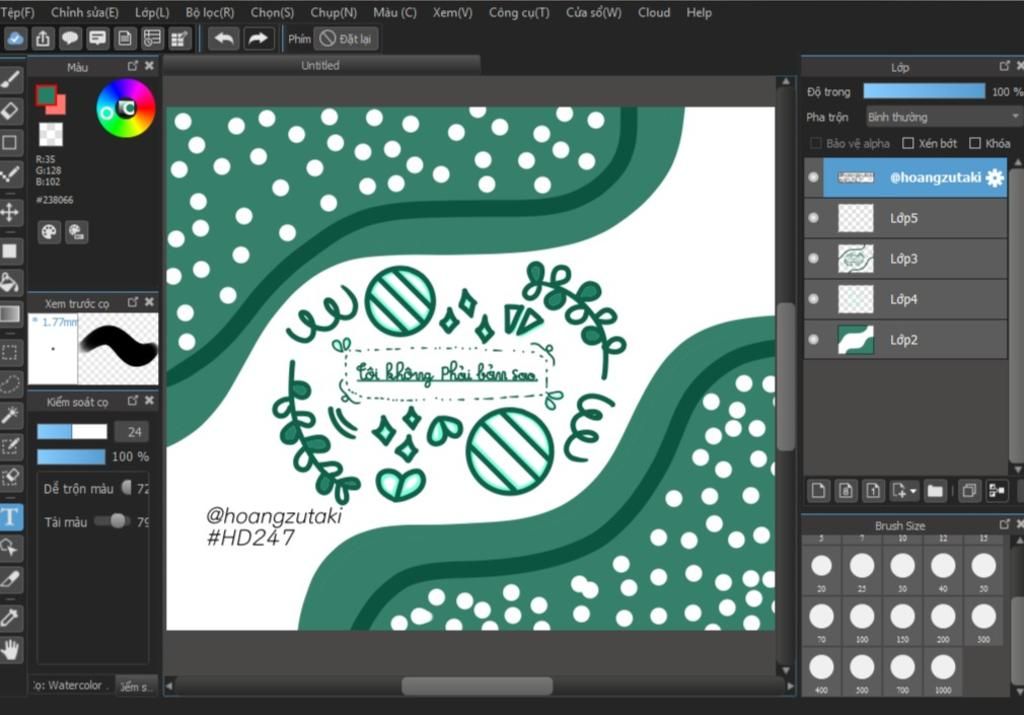Screen dimensions: 1024x715
Task: Pick the Move tool with four arrows
Action: click(10, 212)
